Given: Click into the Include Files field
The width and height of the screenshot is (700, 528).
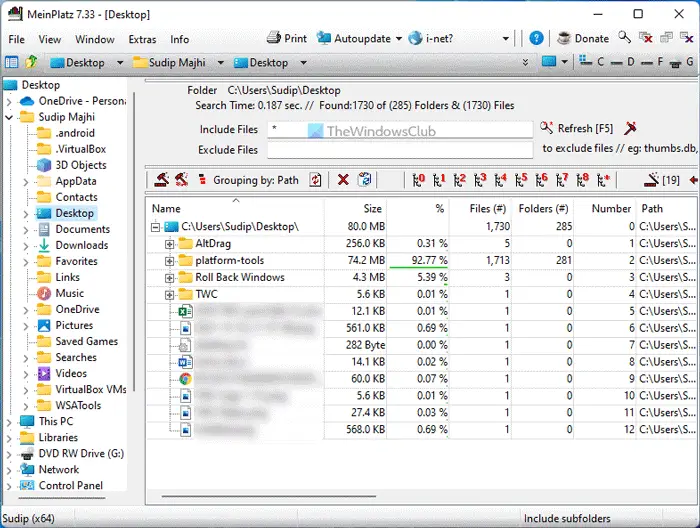Looking at the screenshot, I should 400,129.
